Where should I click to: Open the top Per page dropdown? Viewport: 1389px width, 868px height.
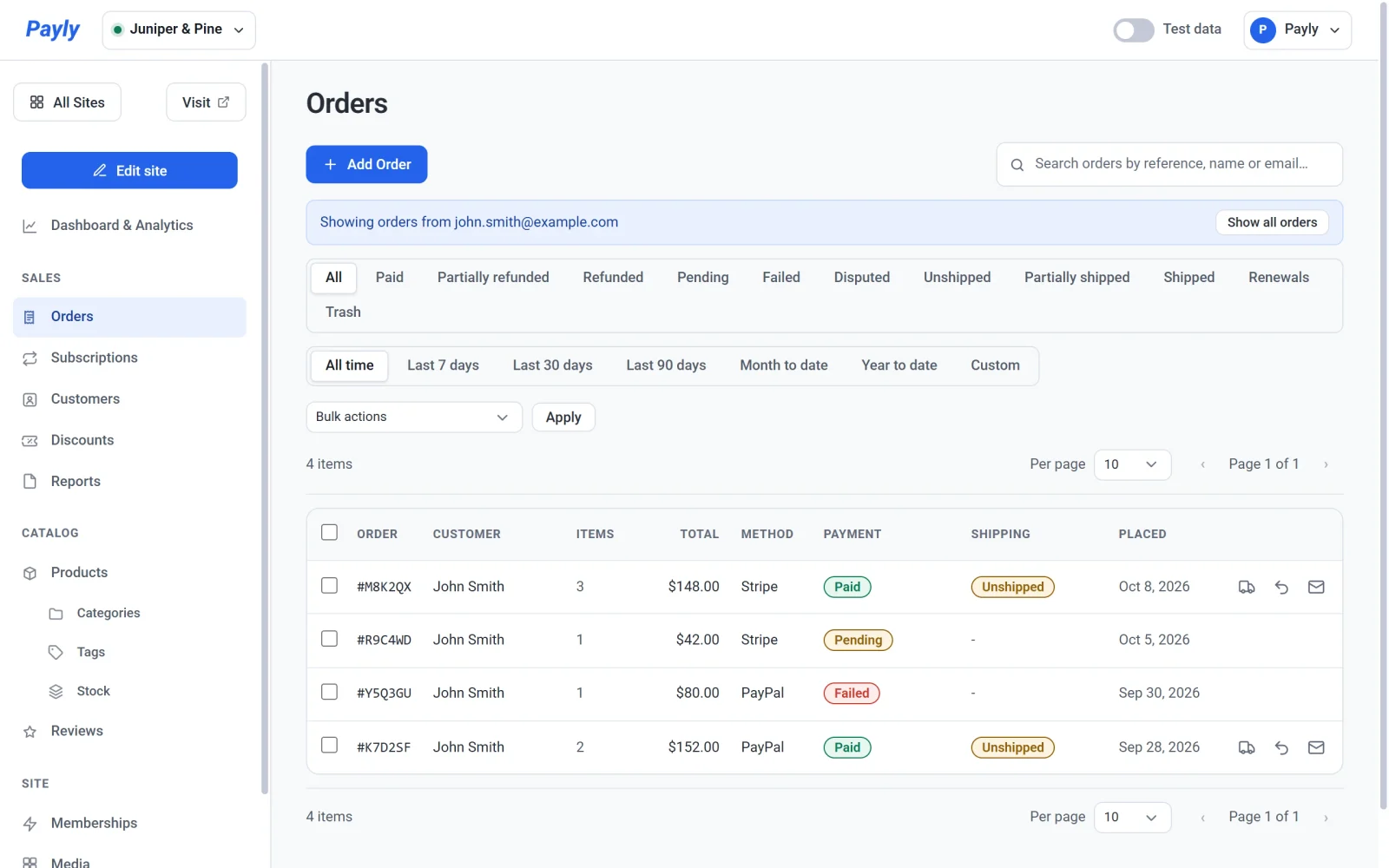click(x=1132, y=464)
